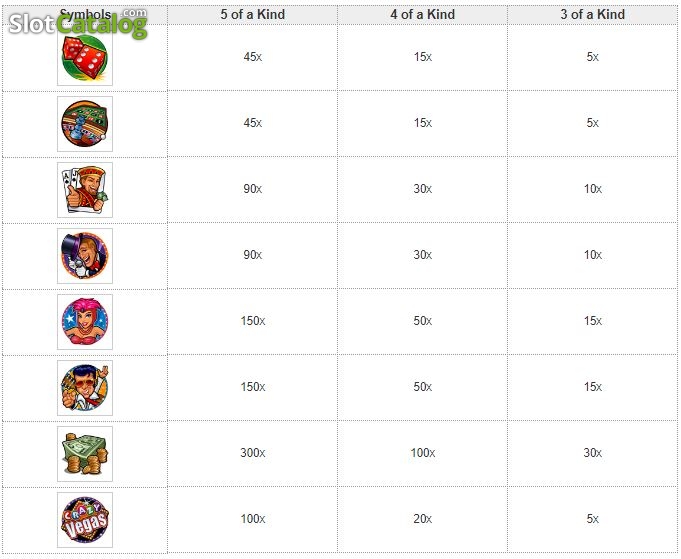Click the 4 of a Kind column header
The image size is (681, 559).
click(x=423, y=14)
